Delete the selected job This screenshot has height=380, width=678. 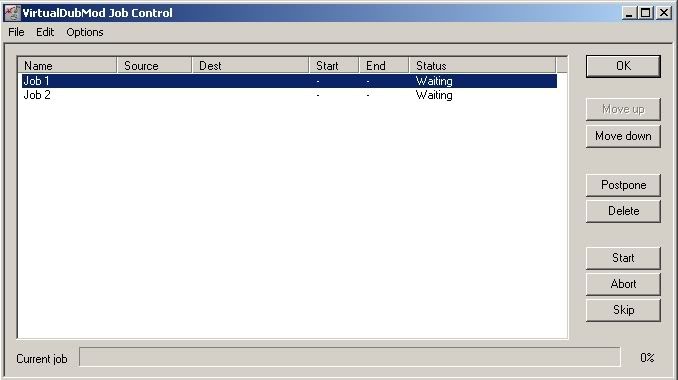coord(623,211)
